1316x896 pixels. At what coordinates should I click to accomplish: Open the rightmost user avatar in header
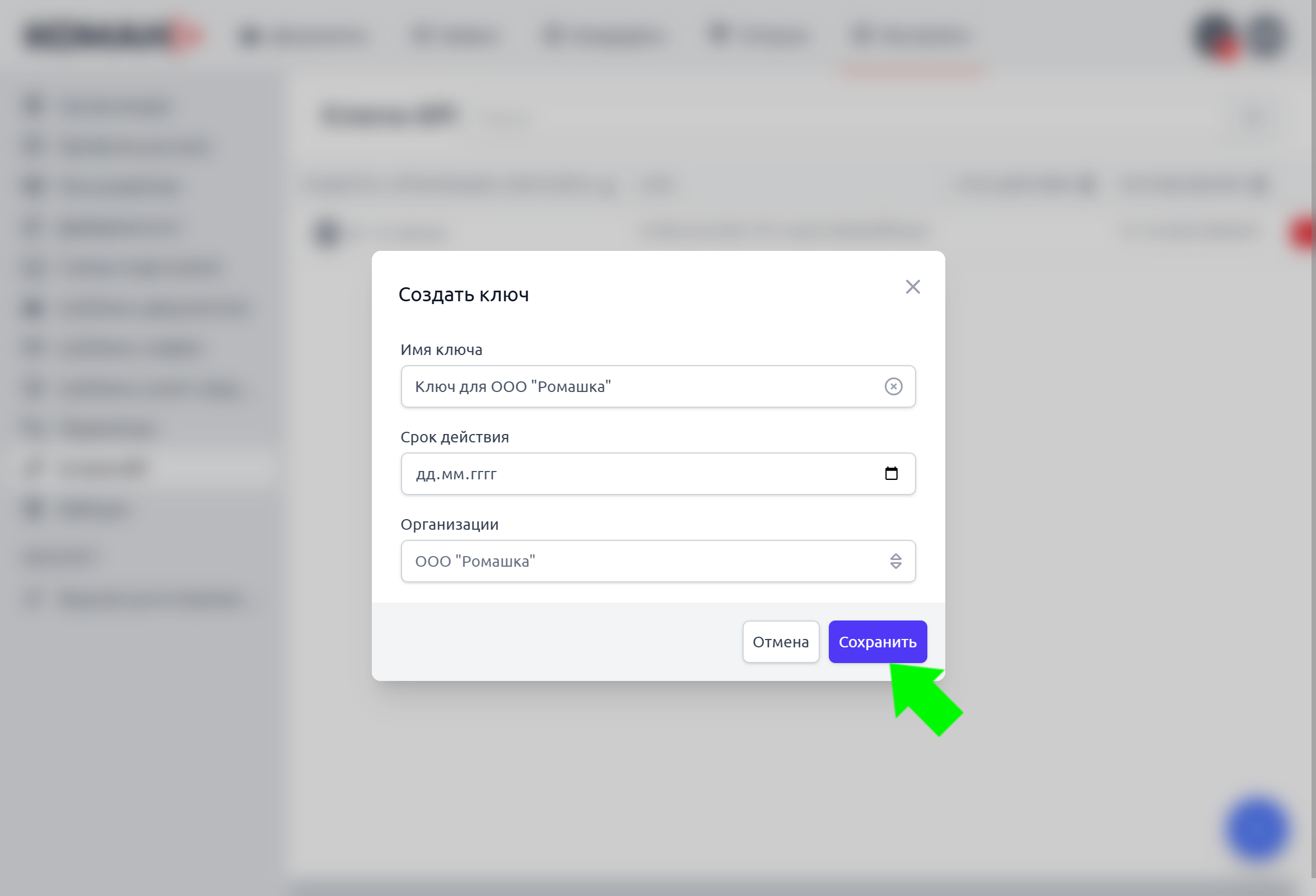pos(1266,35)
